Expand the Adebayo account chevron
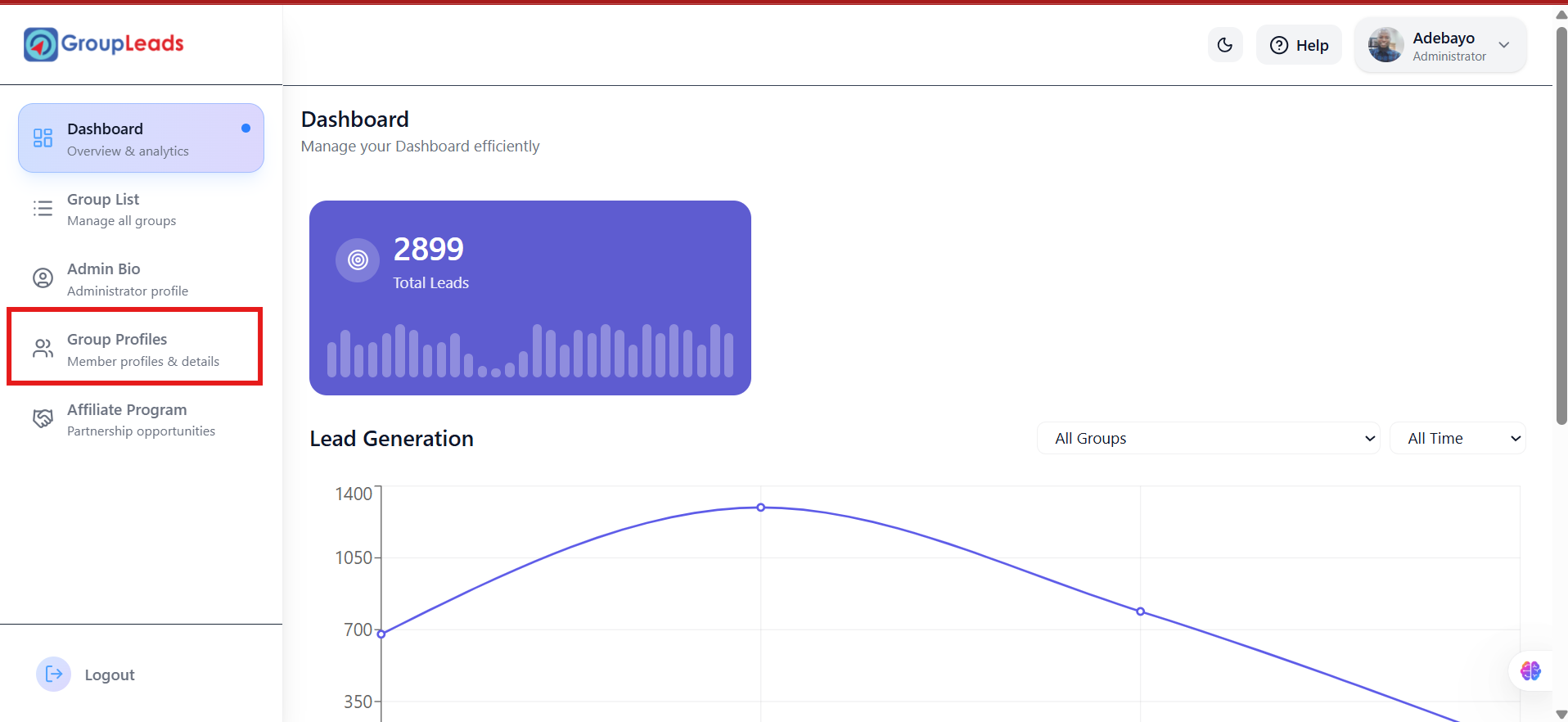 (x=1504, y=45)
